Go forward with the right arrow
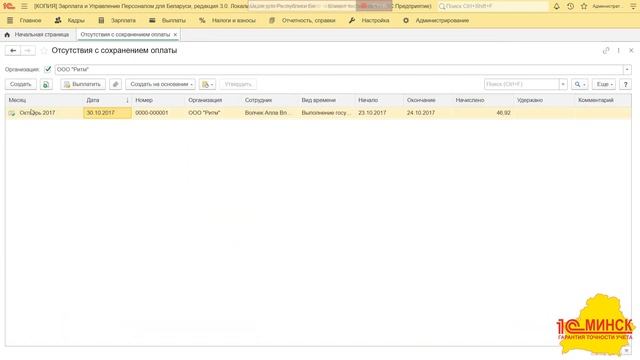 (28, 51)
